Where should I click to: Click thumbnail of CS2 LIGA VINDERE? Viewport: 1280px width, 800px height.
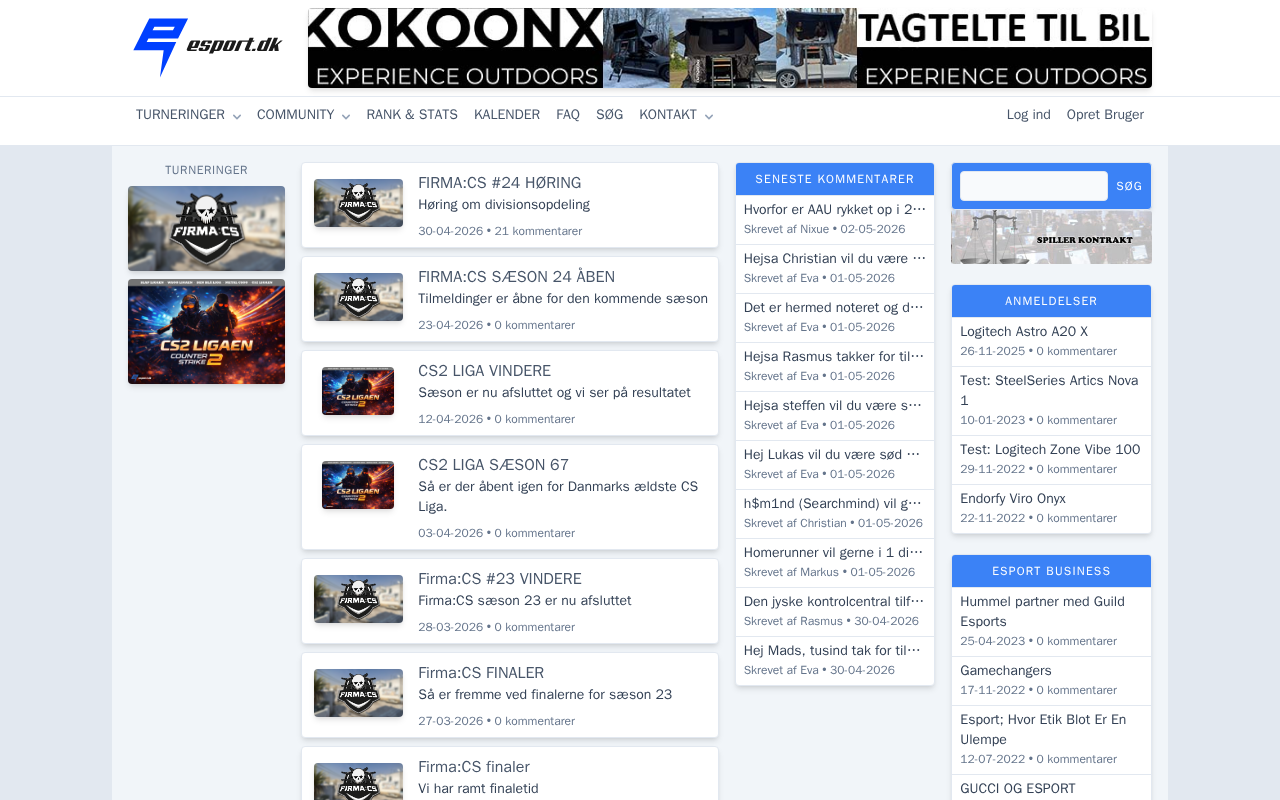click(358, 391)
